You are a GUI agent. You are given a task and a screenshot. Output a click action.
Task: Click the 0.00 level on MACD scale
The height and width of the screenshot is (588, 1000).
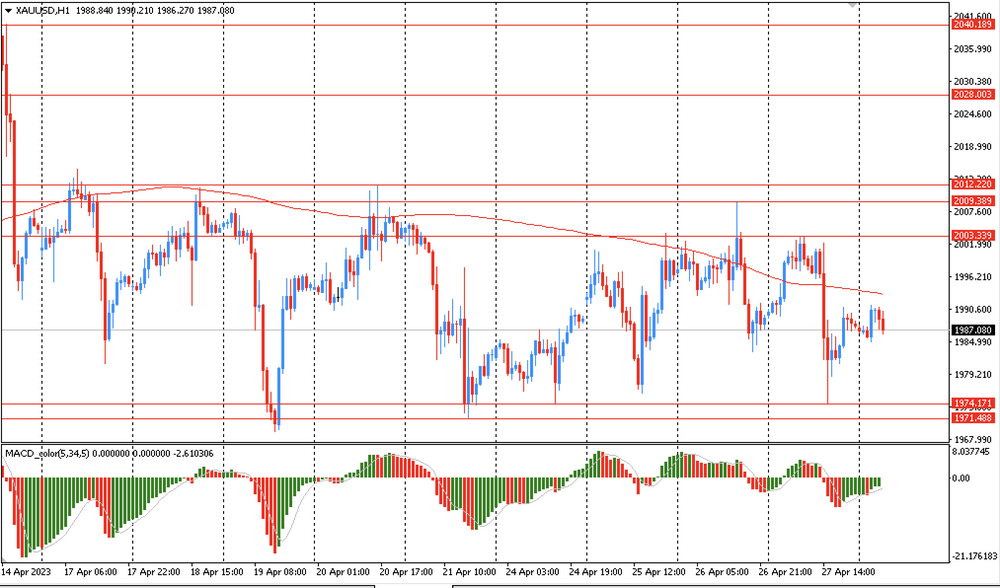[x=961, y=478]
